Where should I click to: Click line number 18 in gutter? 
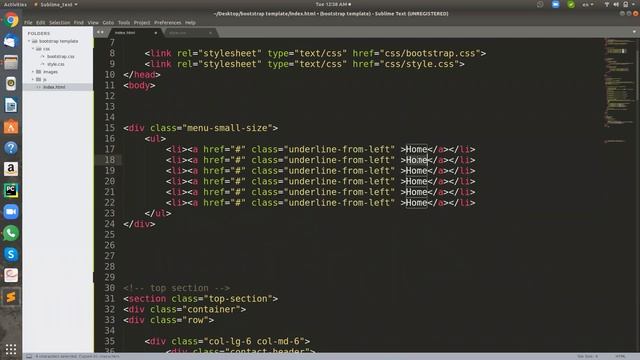click(x=110, y=160)
